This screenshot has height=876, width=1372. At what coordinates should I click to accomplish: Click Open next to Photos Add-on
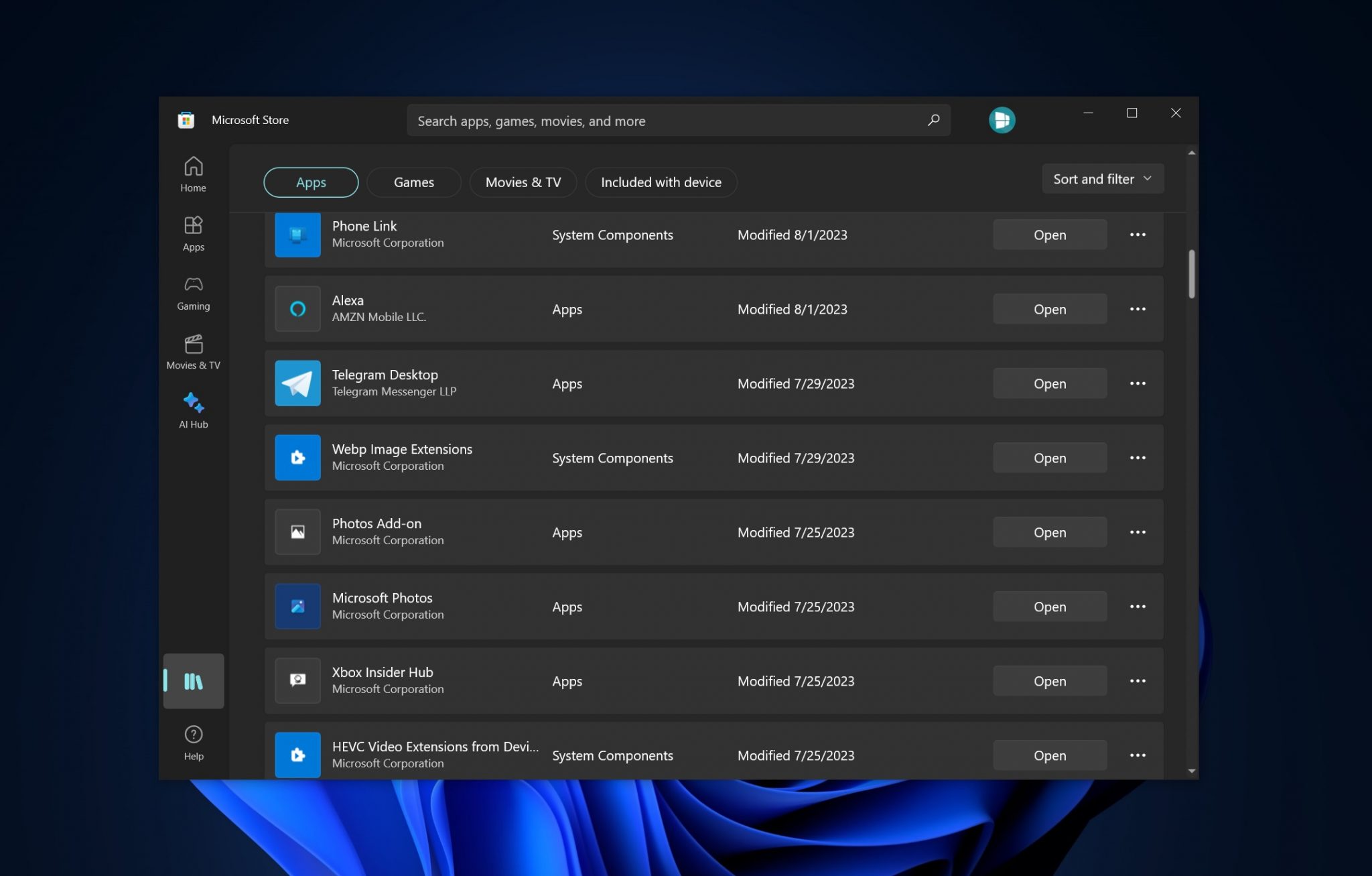1049,531
